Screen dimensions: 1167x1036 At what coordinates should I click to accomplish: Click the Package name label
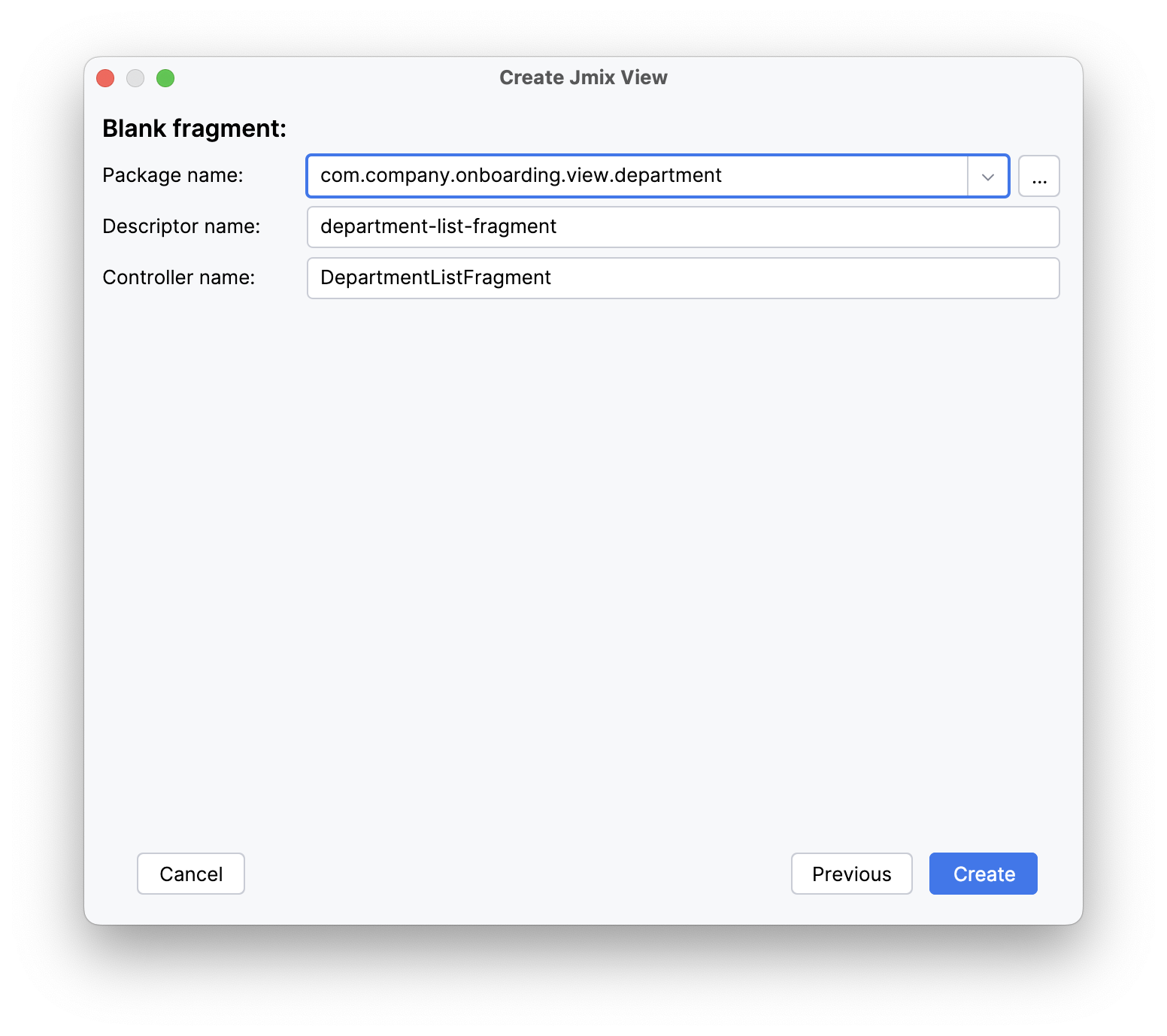click(173, 175)
